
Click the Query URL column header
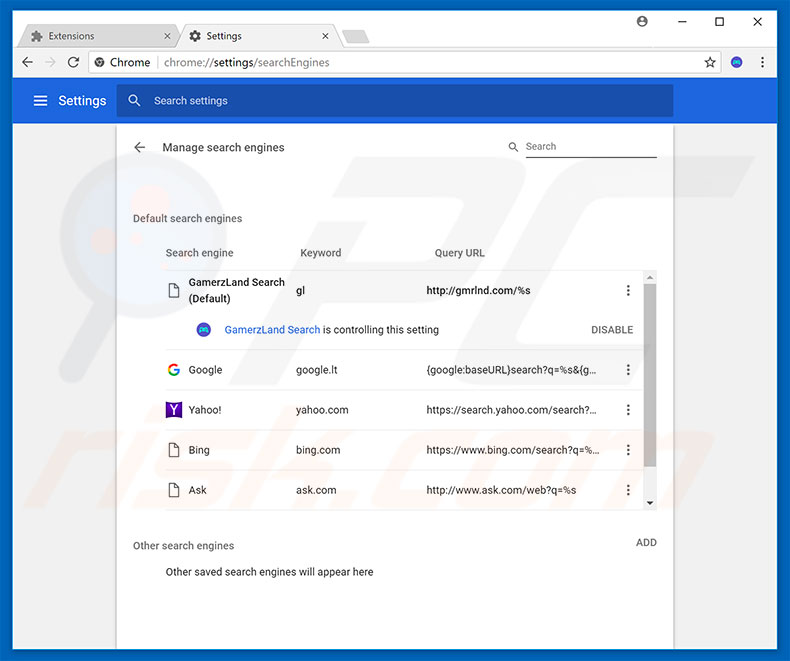pyautogui.click(x=459, y=252)
